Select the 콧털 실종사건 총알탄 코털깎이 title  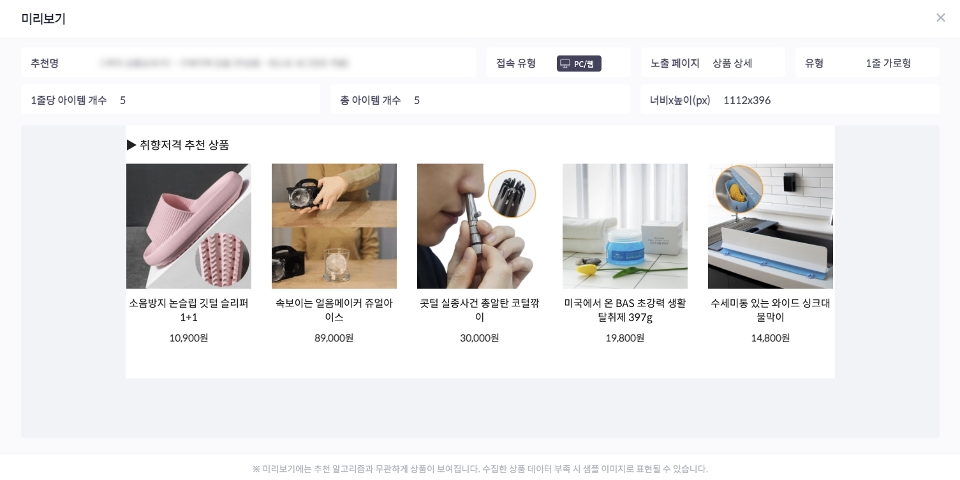(479, 310)
